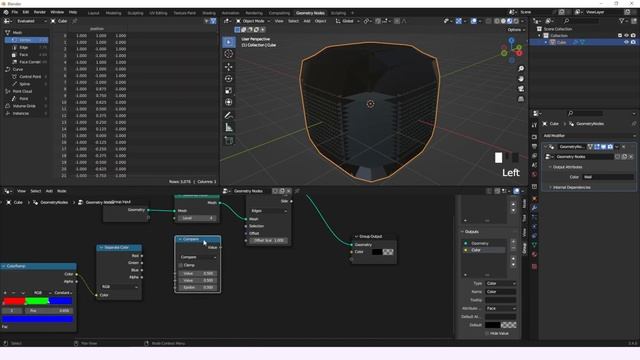Image resolution: width=640 pixels, height=360 pixels.
Task: Add a color stop in ColorRamp
Action: tap(5, 293)
